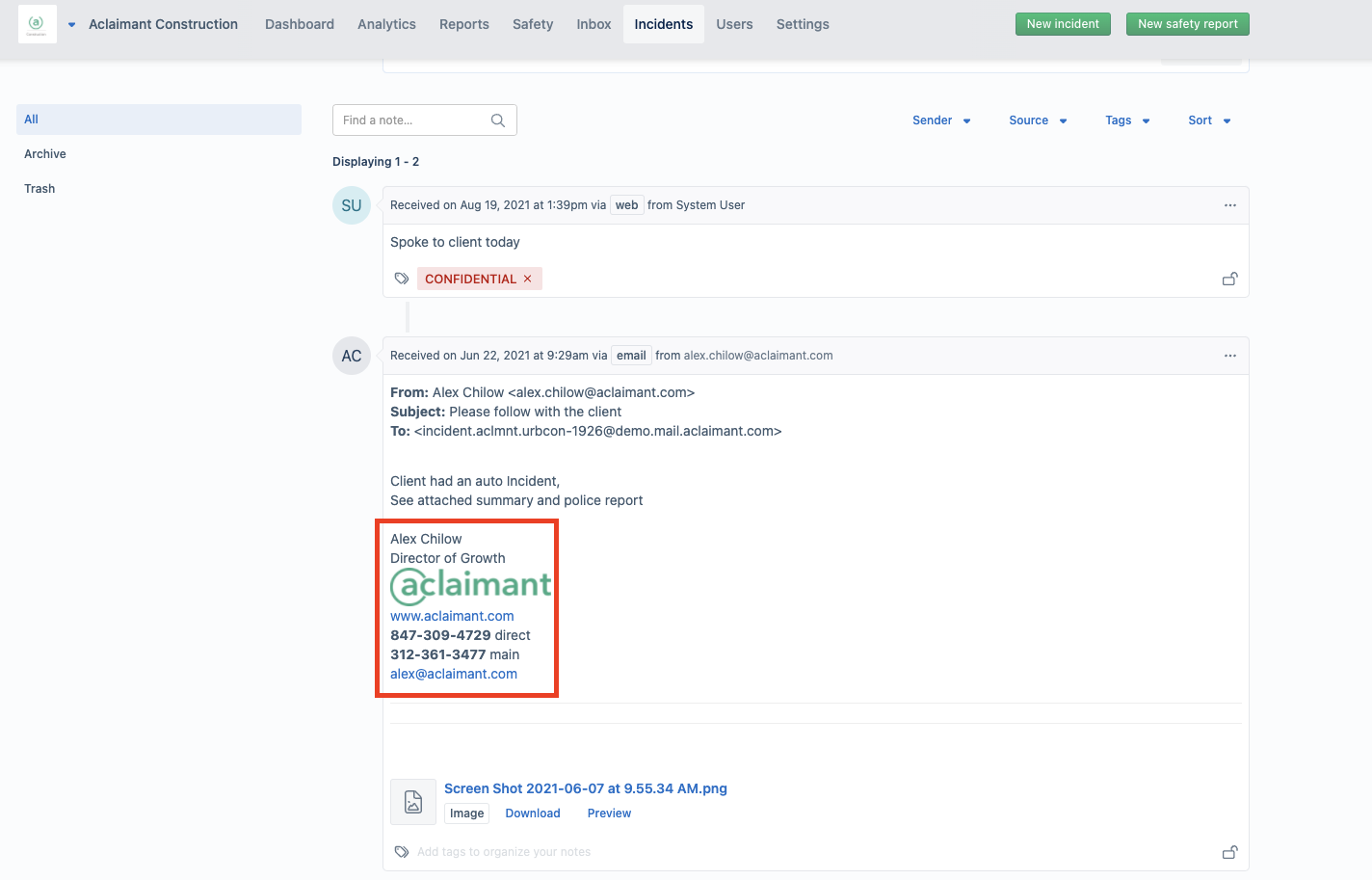Image resolution: width=1372 pixels, height=880 pixels.
Task: Click the web source badge
Action: (627, 205)
